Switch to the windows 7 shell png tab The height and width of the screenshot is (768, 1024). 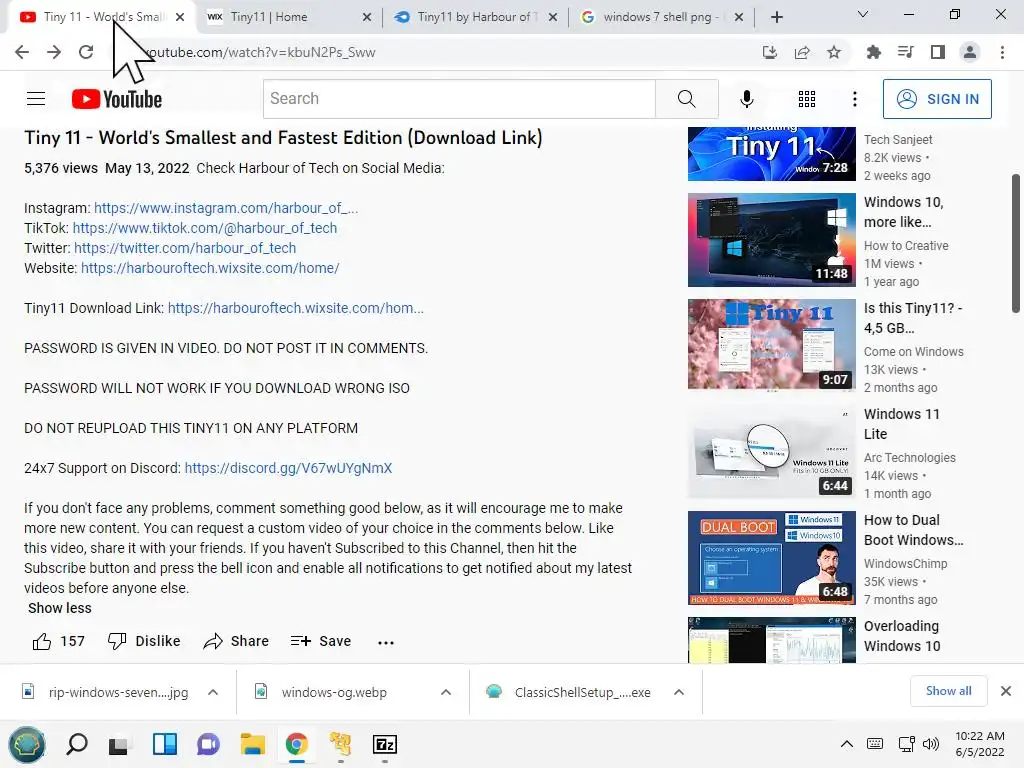[661, 17]
